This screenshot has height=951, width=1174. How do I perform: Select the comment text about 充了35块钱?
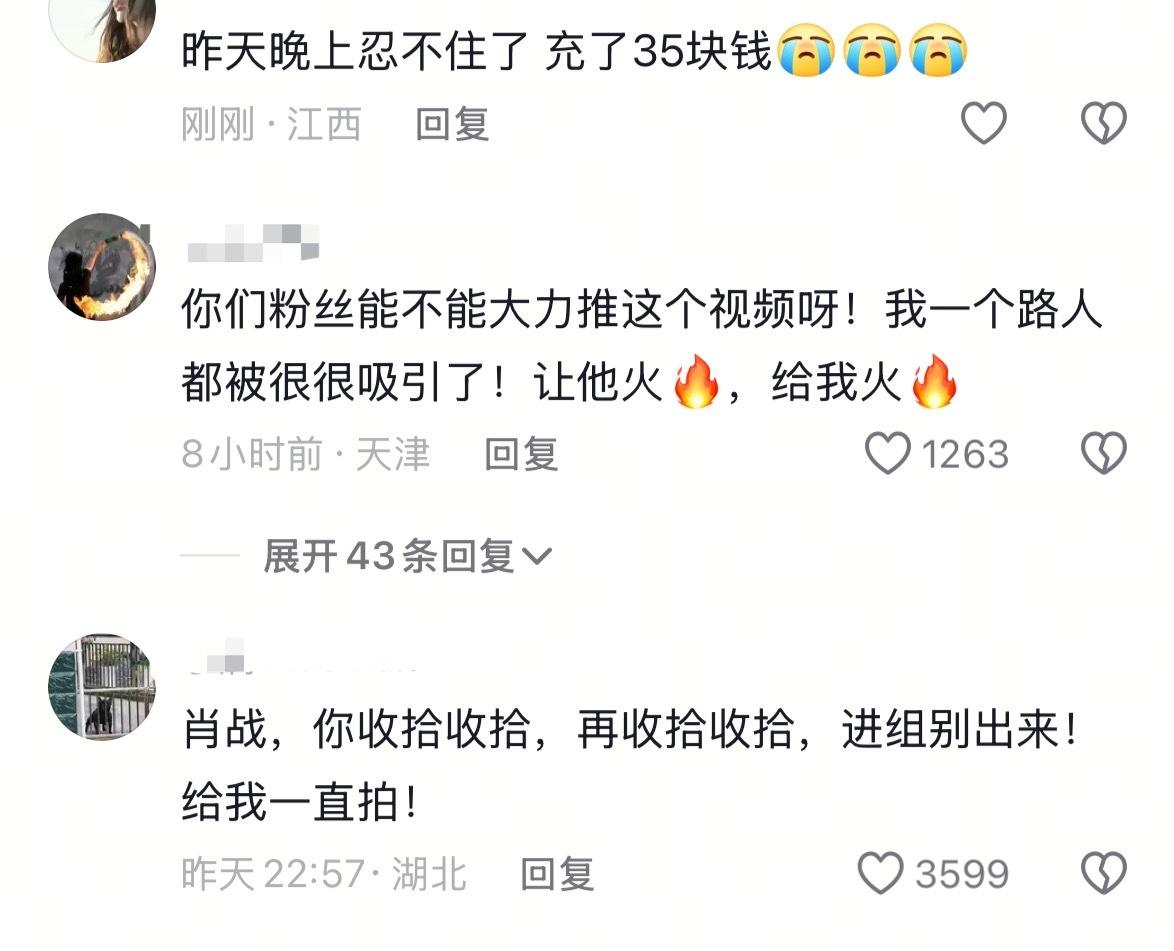point(574,51)
